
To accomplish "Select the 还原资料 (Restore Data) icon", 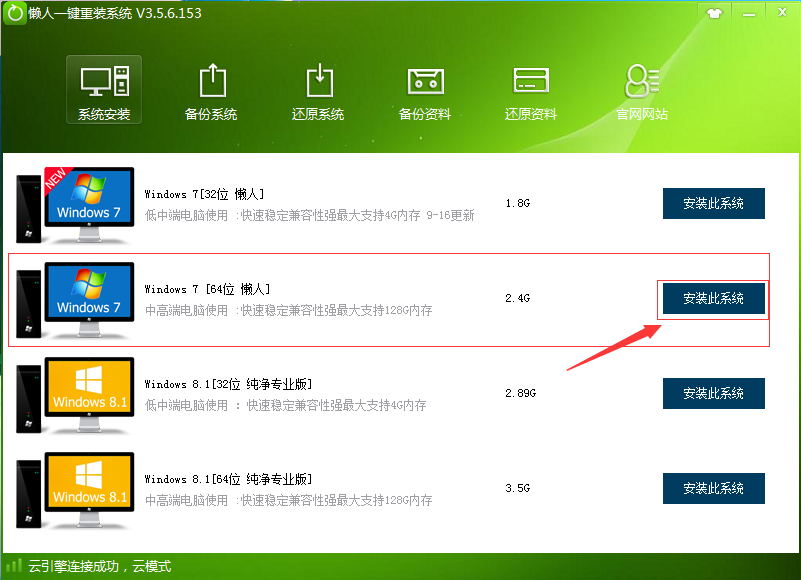I will click(530, 88).
